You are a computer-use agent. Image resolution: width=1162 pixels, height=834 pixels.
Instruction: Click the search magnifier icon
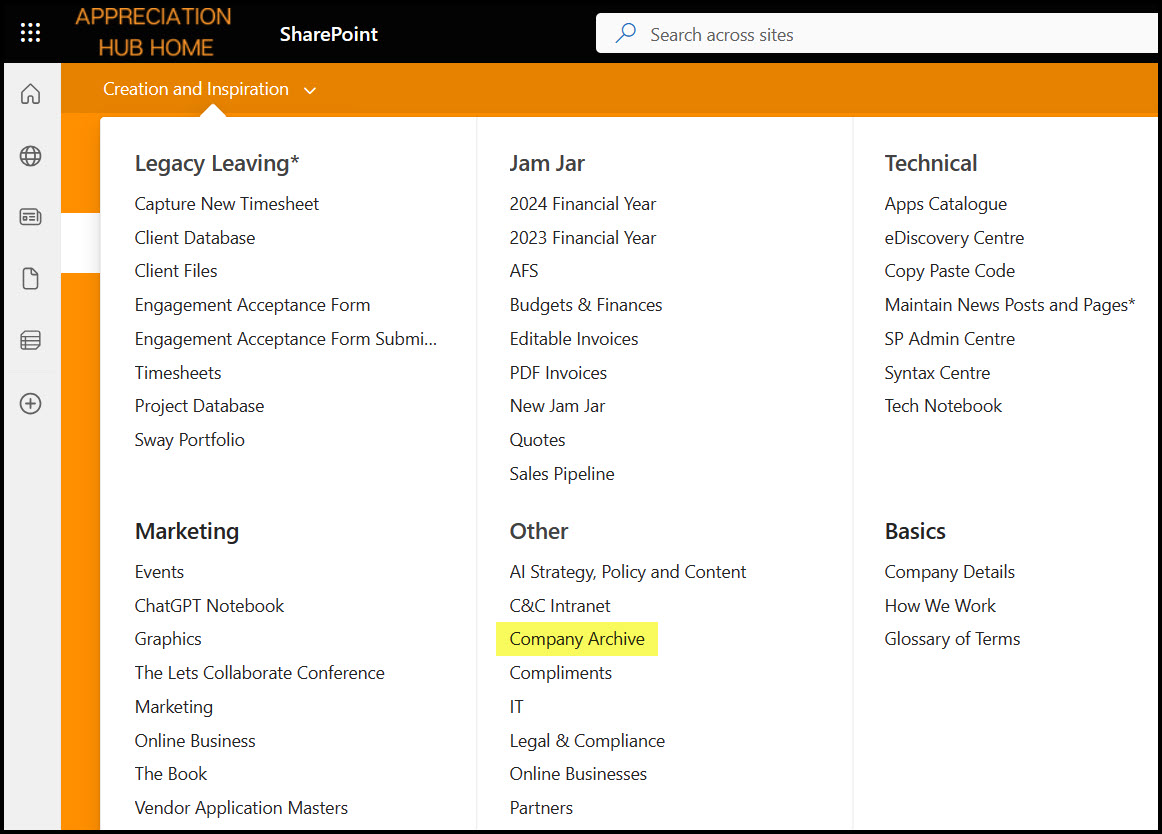tap(626, 34)
